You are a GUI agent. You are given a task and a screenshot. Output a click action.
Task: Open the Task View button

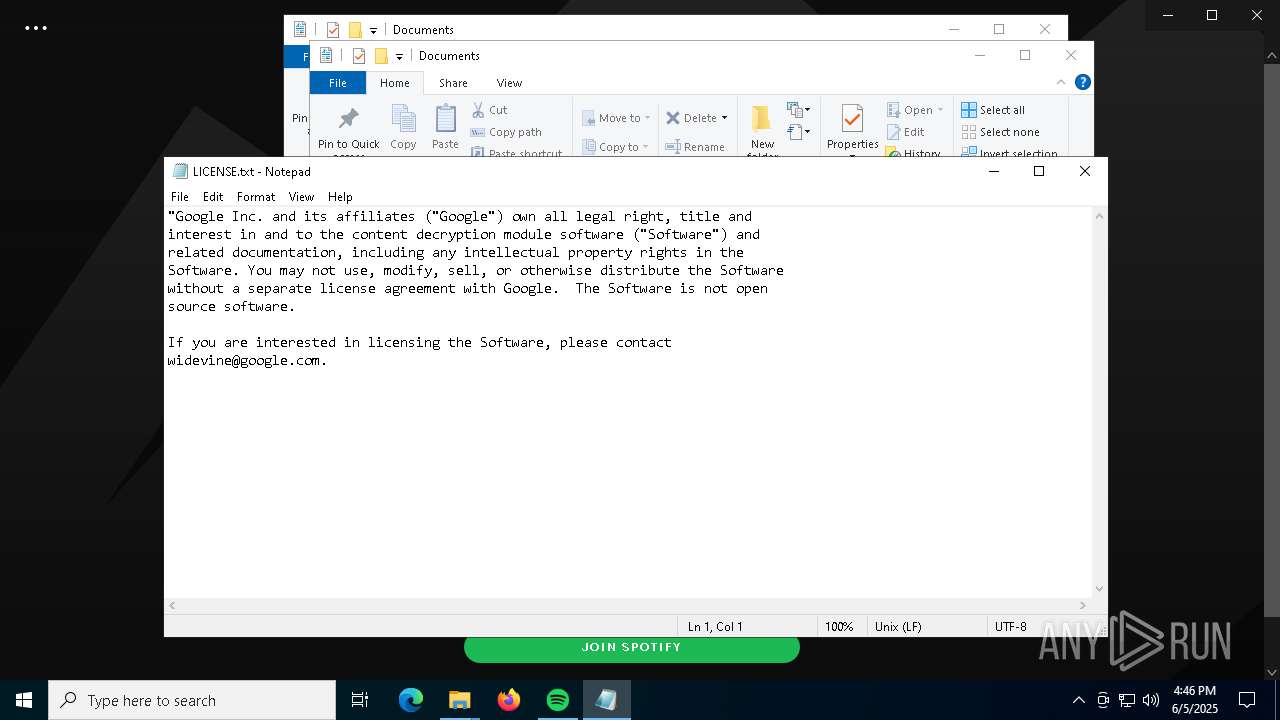(x=360, y=700)
